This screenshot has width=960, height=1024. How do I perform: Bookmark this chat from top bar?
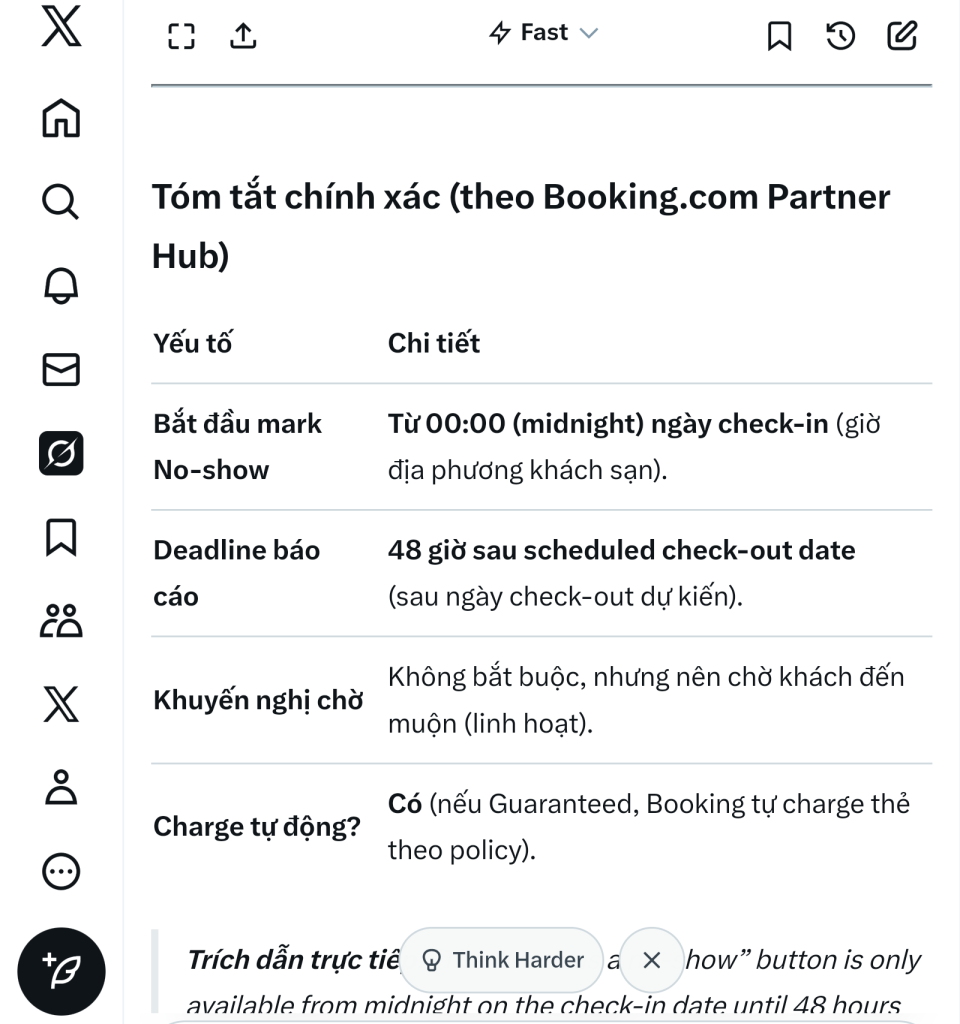779,37
